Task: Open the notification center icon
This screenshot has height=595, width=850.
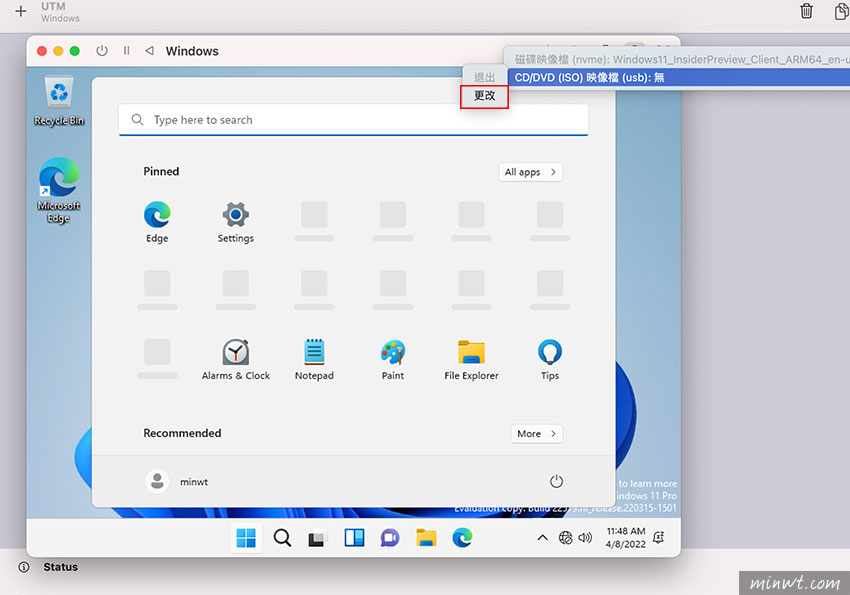Action: 659,538
